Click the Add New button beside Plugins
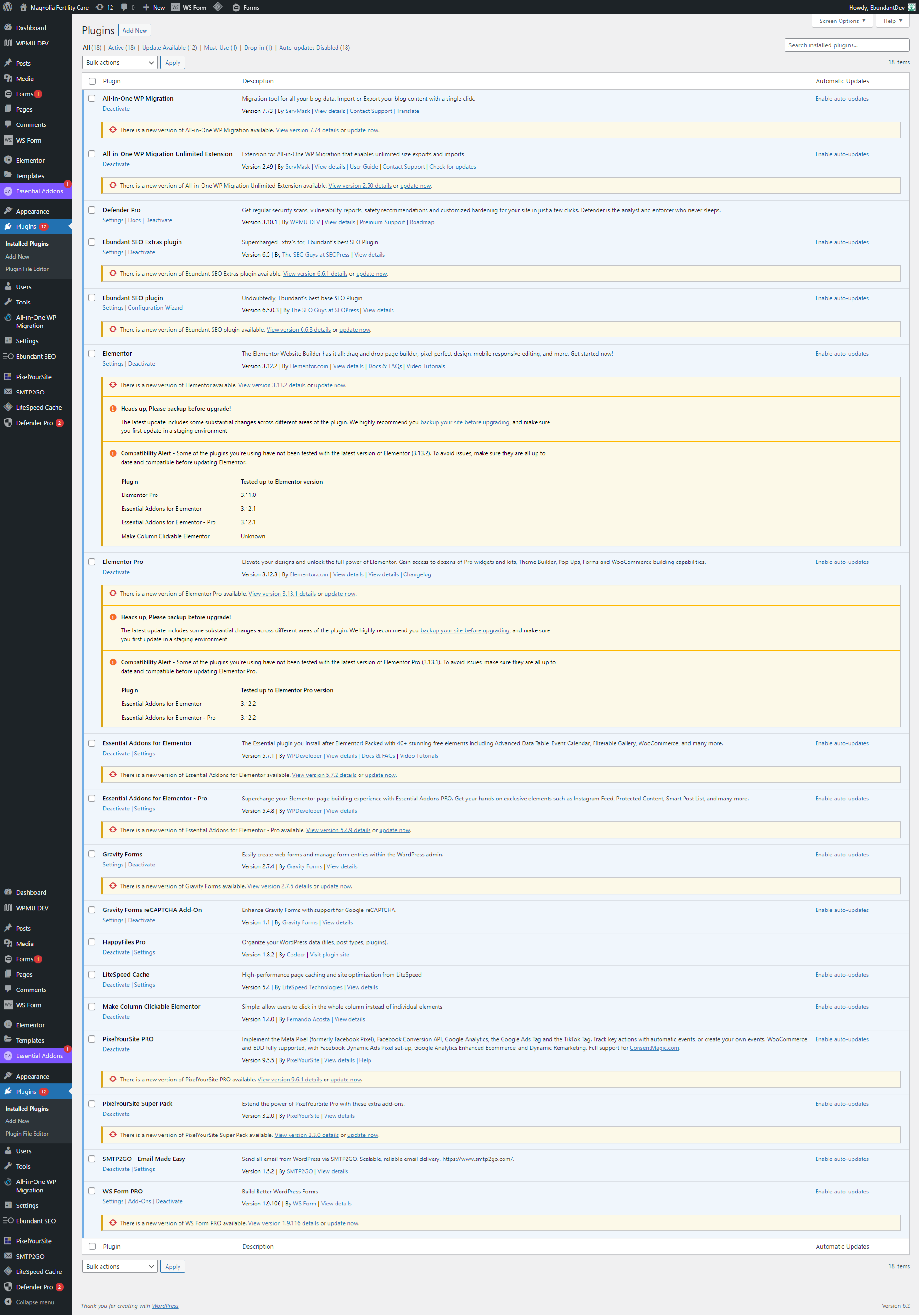The image size is (919, 1316). pos(134,30)
